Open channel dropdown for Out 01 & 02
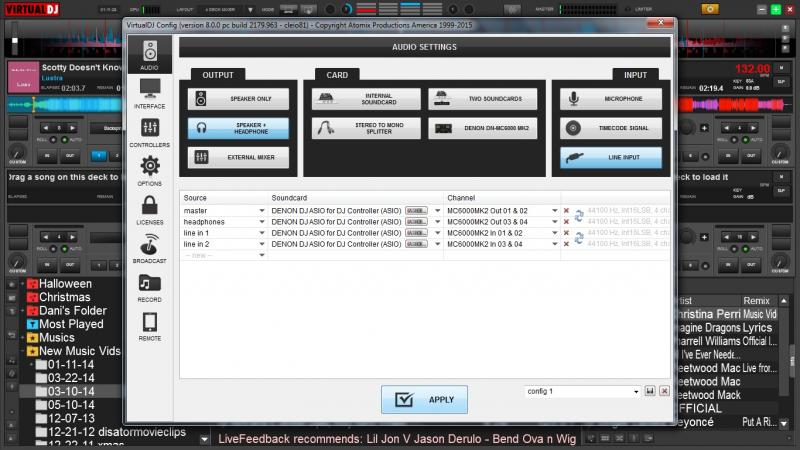Viewport: 800px width, 450px height. click(555, 211)
